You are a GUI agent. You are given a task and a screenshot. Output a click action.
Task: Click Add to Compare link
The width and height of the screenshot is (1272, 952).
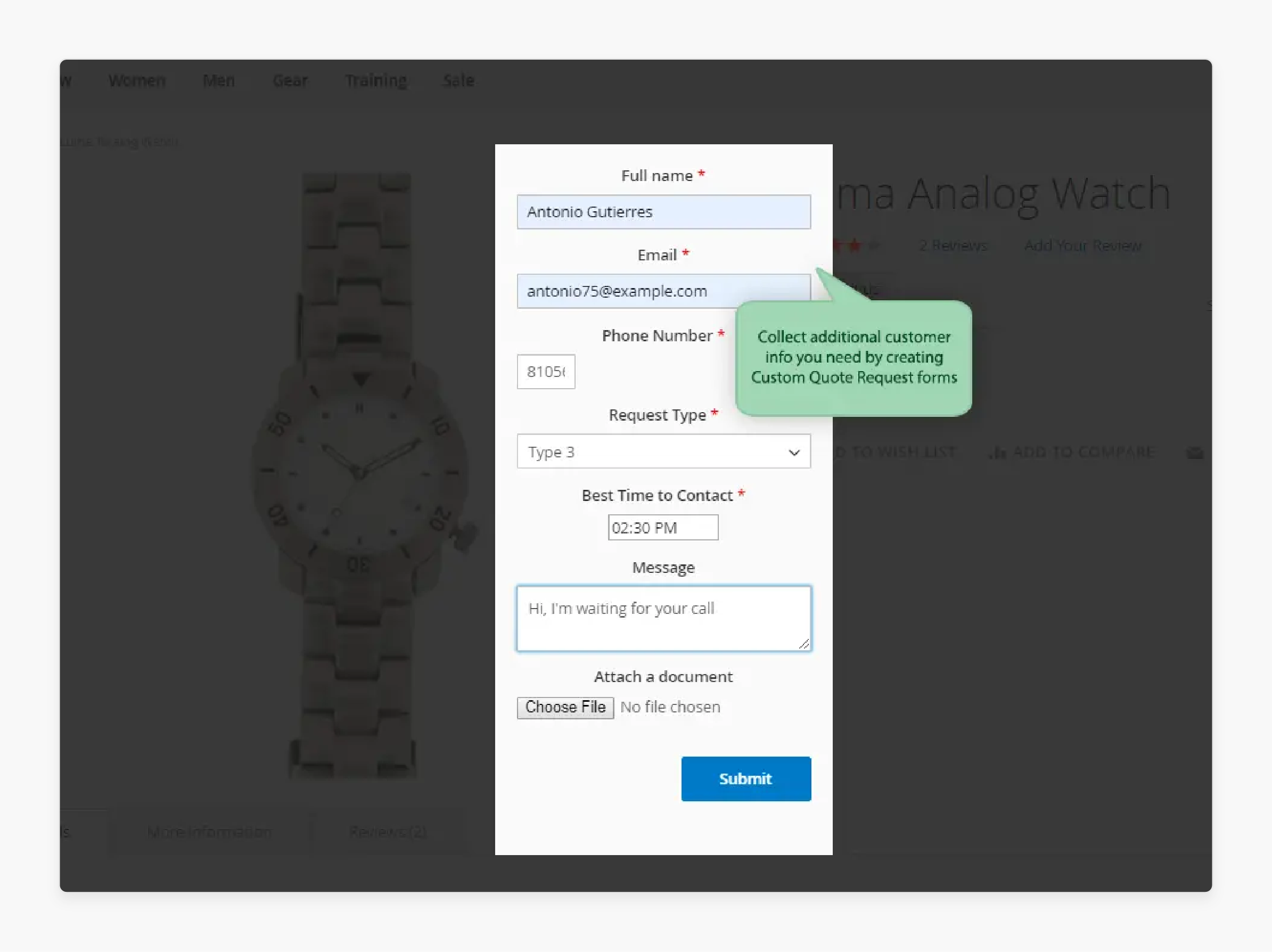tap(1084, 452)
